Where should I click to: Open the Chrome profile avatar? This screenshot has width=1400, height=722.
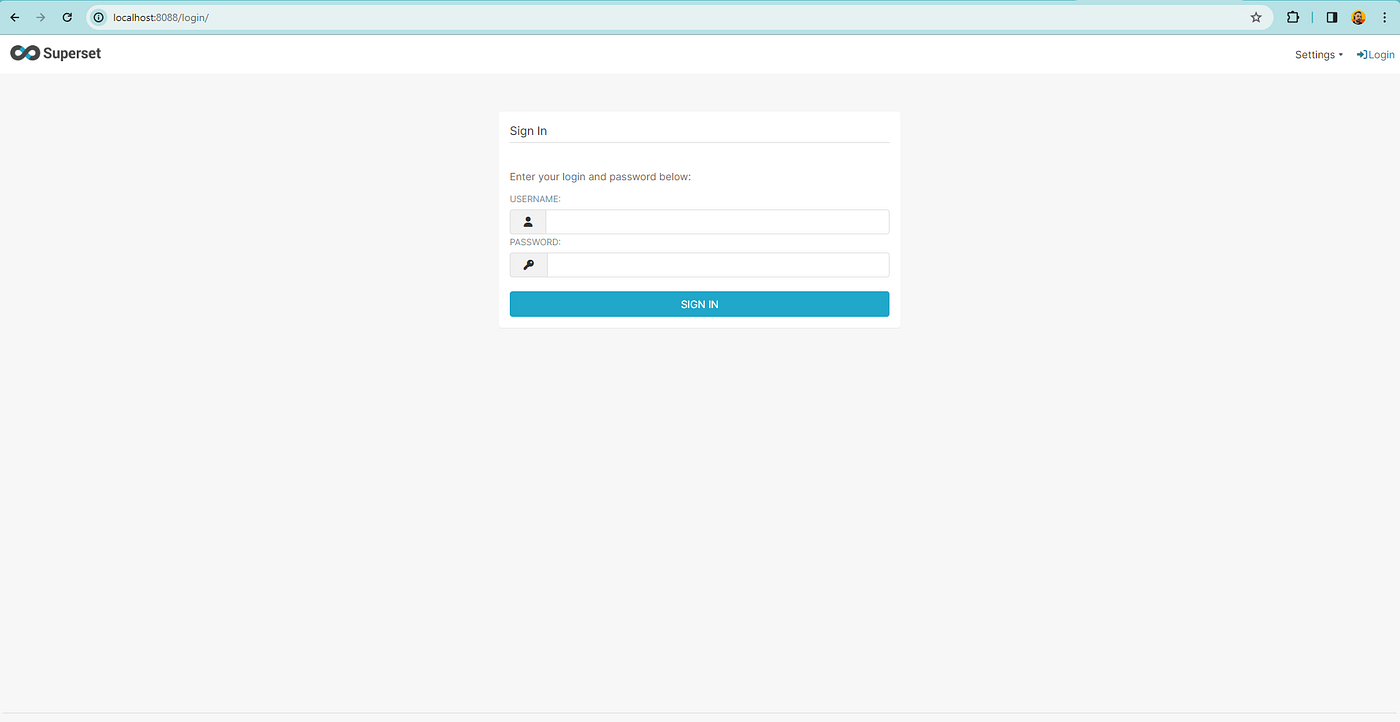[1358, 17]
